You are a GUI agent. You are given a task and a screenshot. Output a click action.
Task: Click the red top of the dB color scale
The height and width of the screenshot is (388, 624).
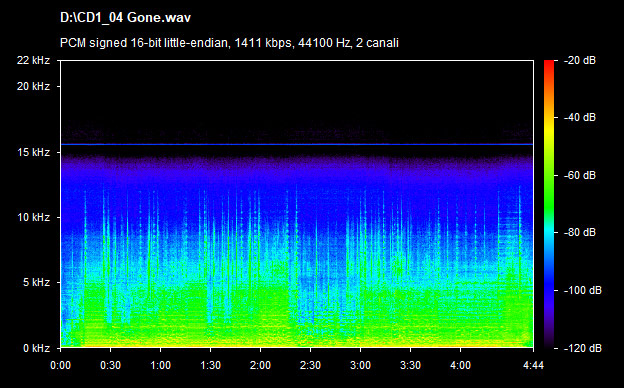(x=549, y=64)
